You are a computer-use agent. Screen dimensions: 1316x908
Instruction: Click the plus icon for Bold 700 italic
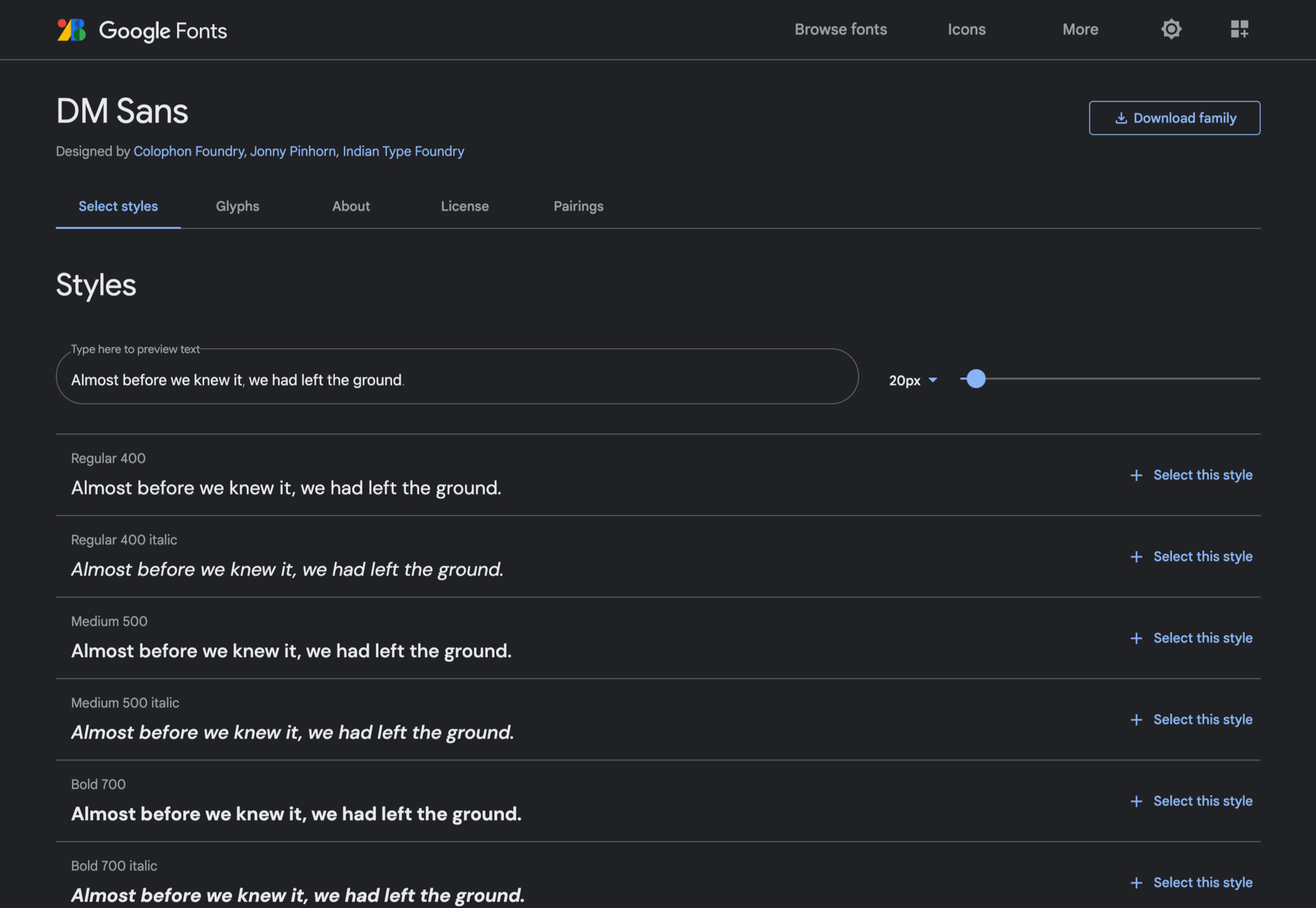pyautogui.click(x=1137, y=883)
